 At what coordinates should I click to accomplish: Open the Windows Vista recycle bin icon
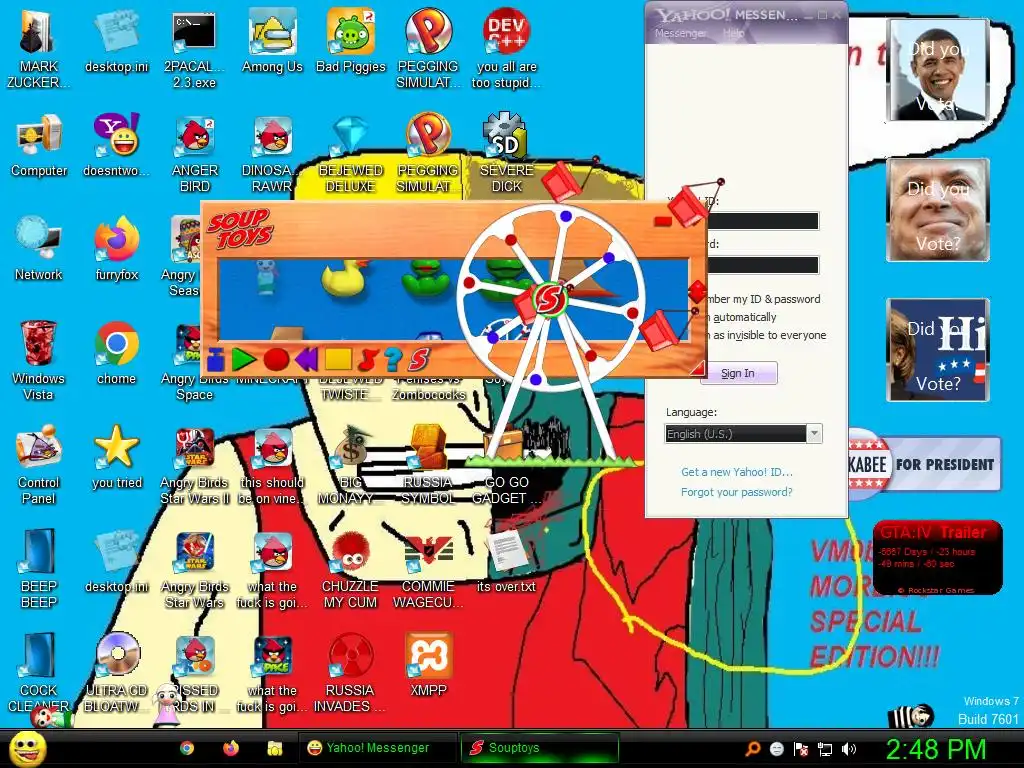pyautogui.click(x=38, y=360)
